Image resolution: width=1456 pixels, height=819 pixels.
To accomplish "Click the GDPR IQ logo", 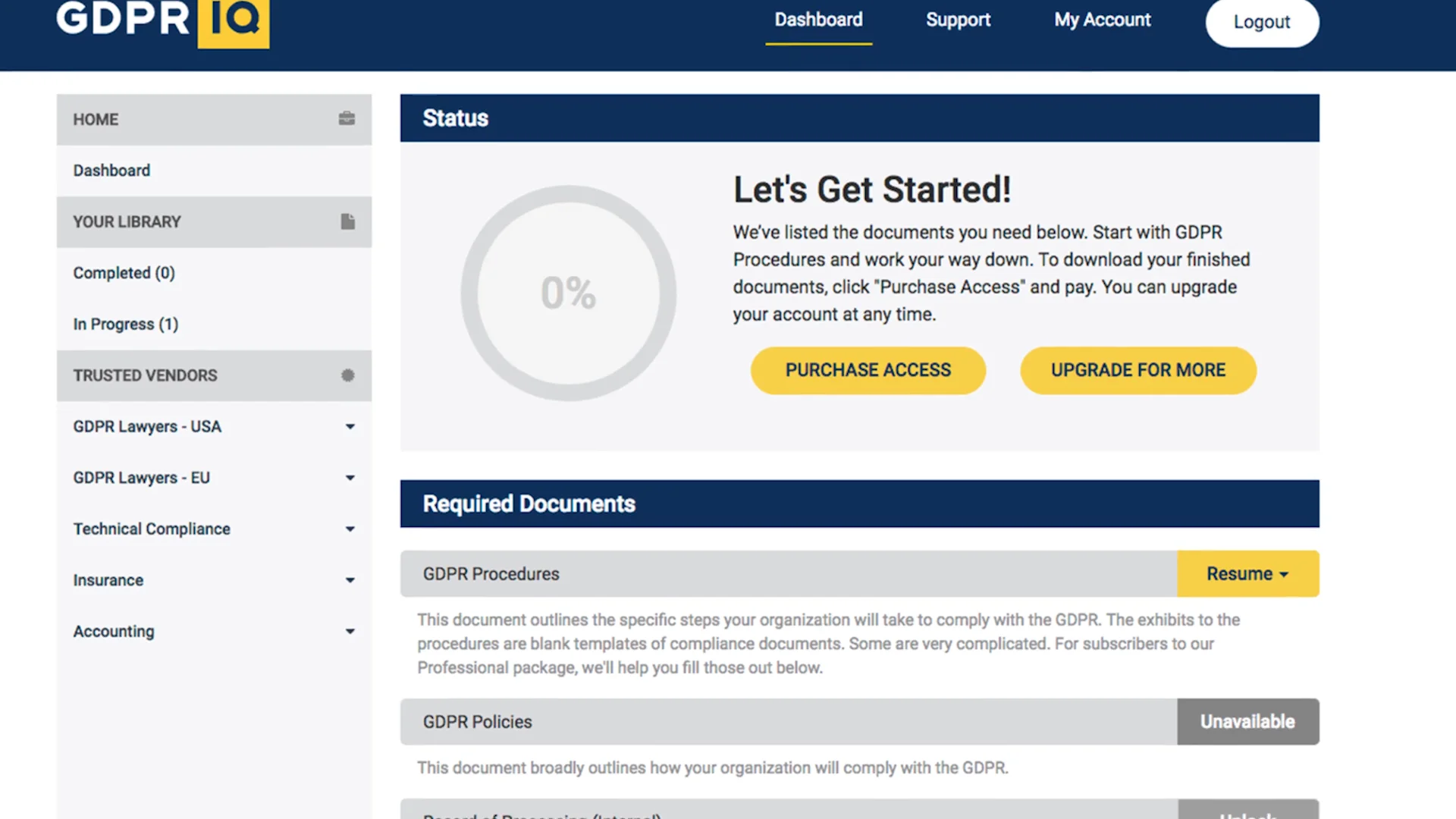I will [162, 23].
